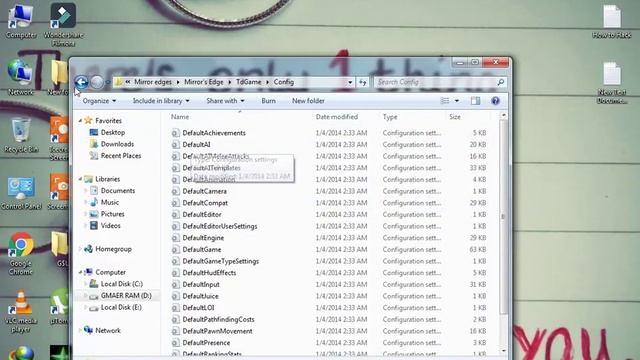Screen dimensions: 640x360
Task: Click the Local Disk (C:) drive icon
Action: (x=94, y=284)
